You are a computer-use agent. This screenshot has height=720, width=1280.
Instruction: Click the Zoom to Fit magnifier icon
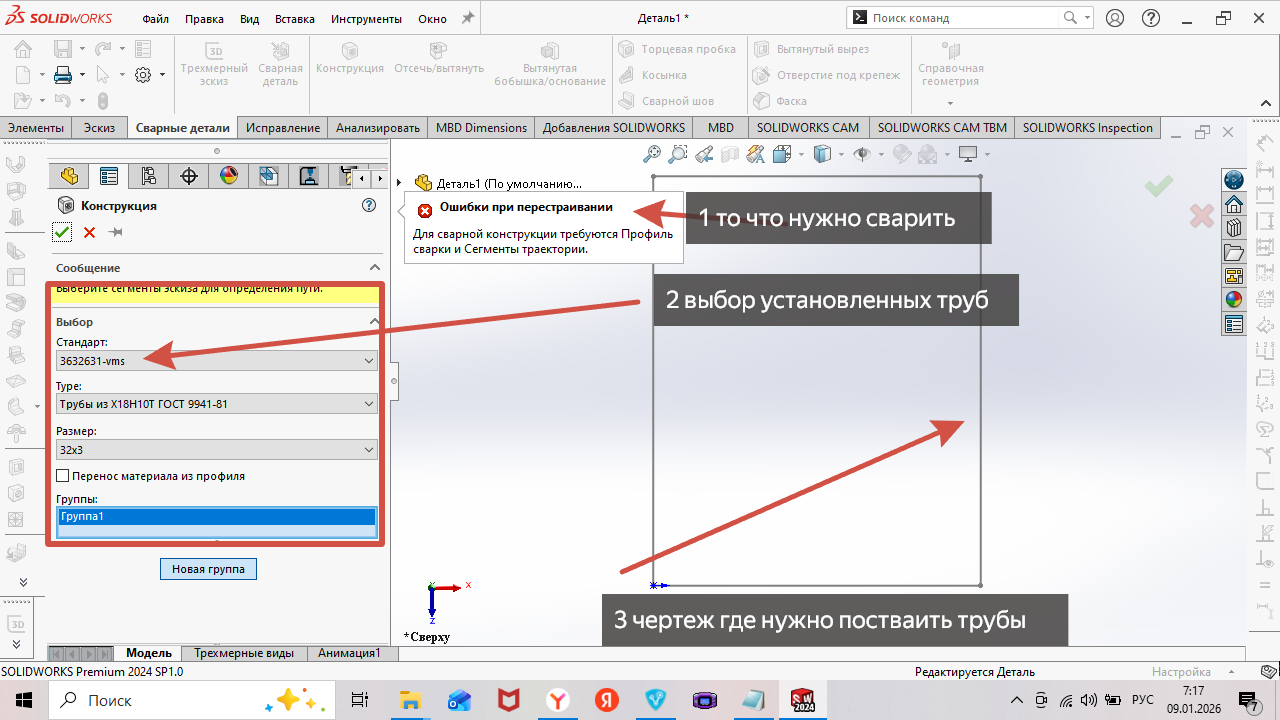652,154
